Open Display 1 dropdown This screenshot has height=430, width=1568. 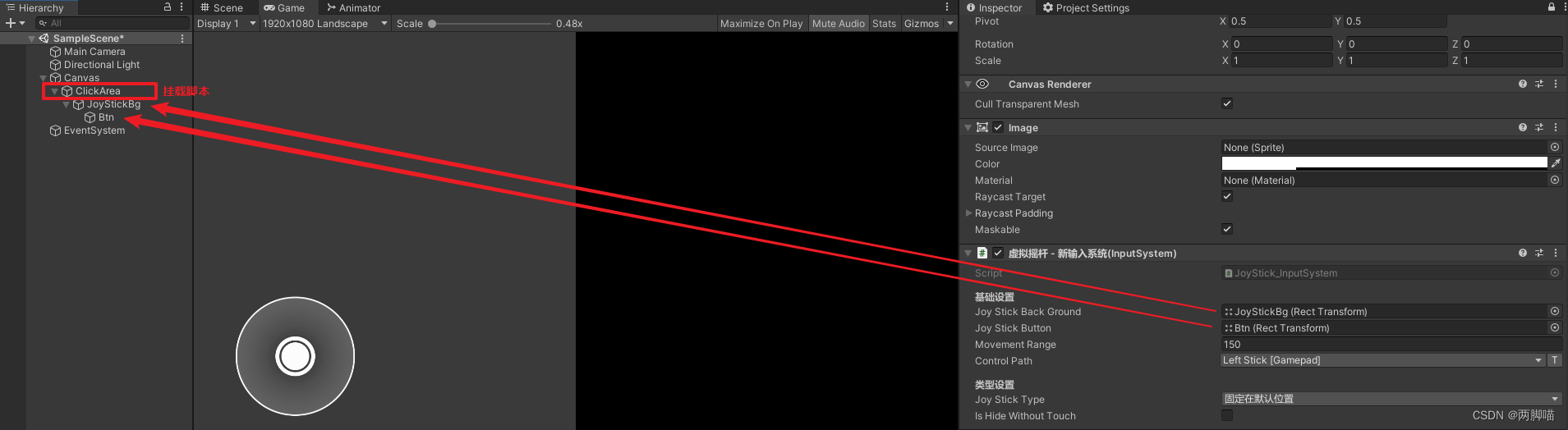(x=226, y=23)
